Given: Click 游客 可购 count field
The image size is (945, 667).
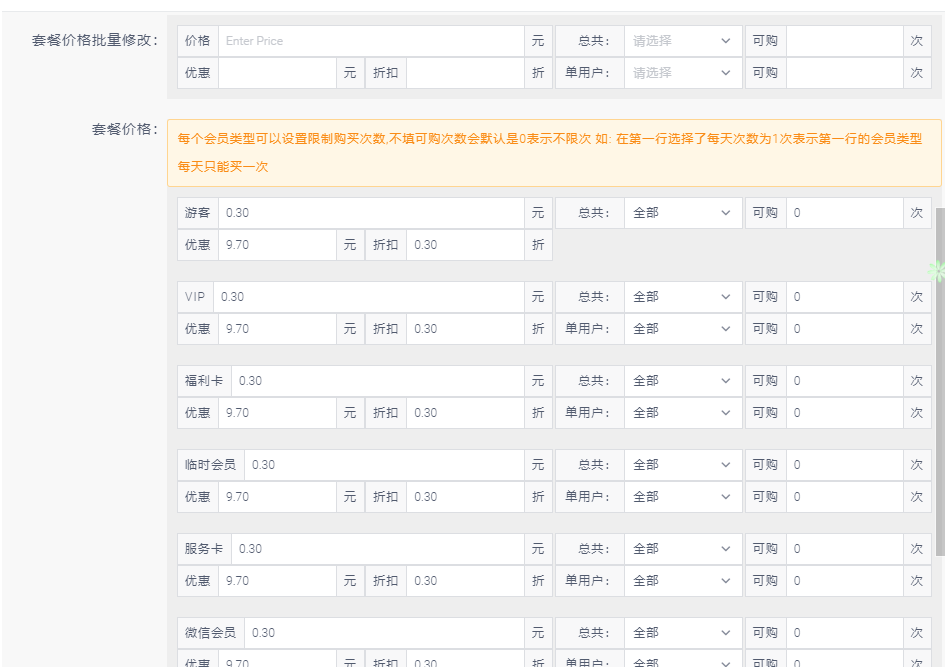Looking at the screenshot, I should [x=845, y=213].
